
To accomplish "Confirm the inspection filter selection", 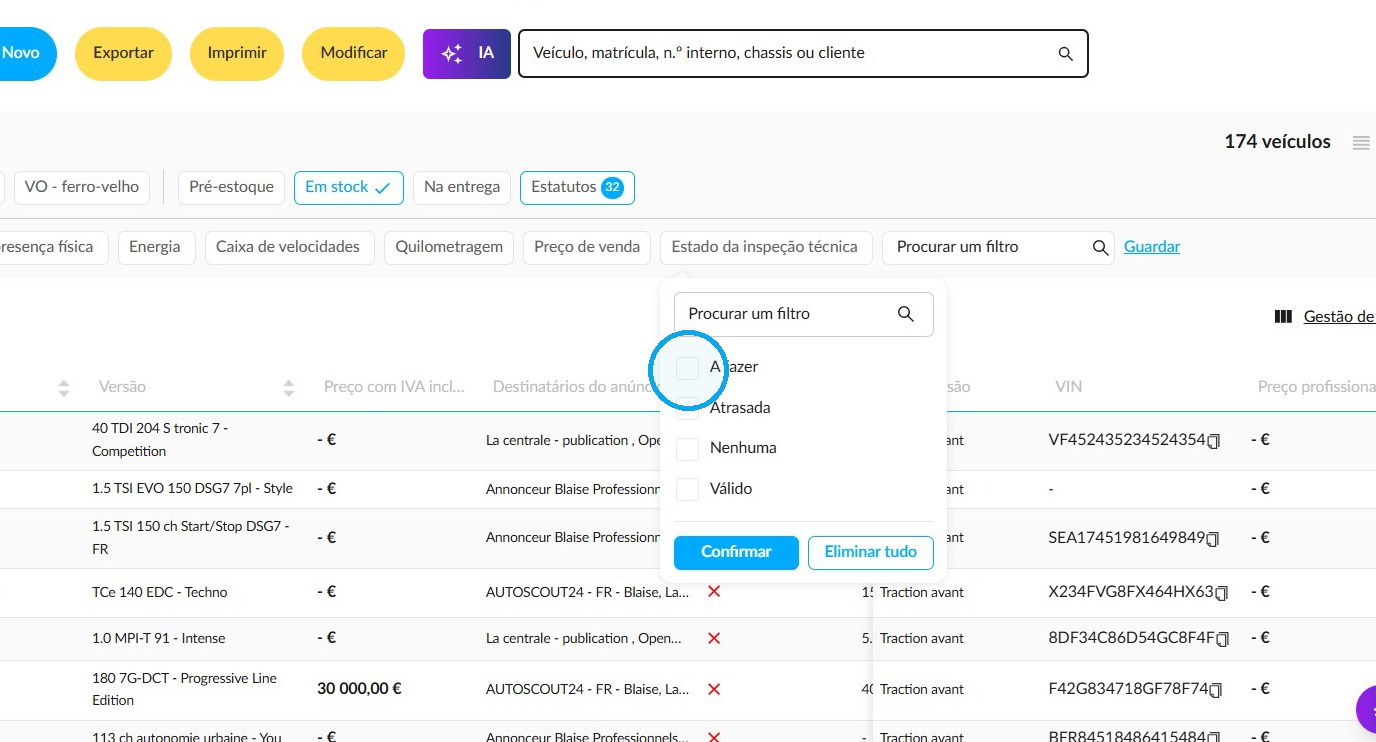I will (736, 553).
